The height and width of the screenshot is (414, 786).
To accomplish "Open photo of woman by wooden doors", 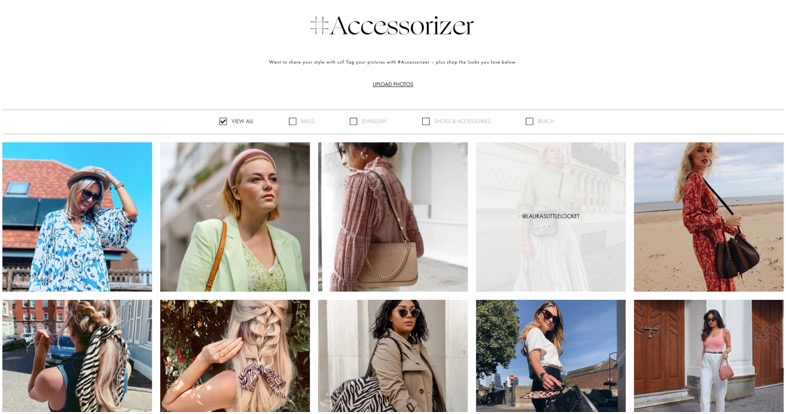I will coord(708,356).
